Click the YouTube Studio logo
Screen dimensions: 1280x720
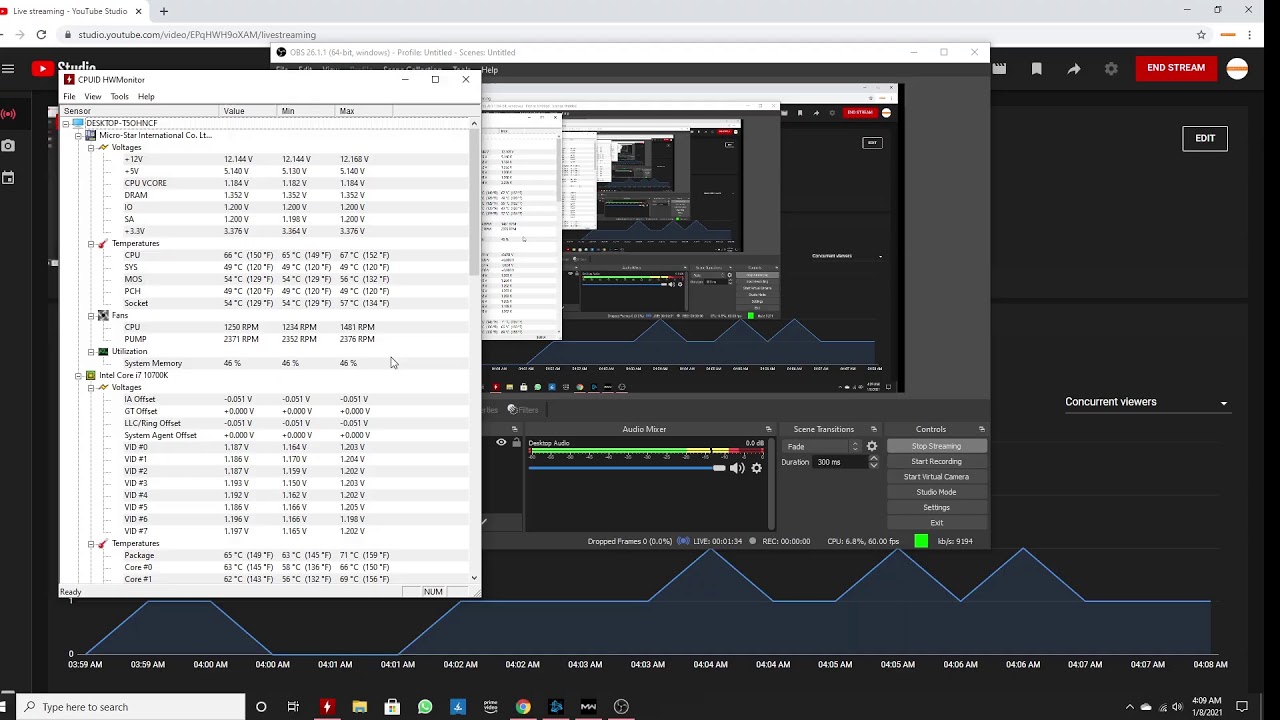[x=64, y=69]
